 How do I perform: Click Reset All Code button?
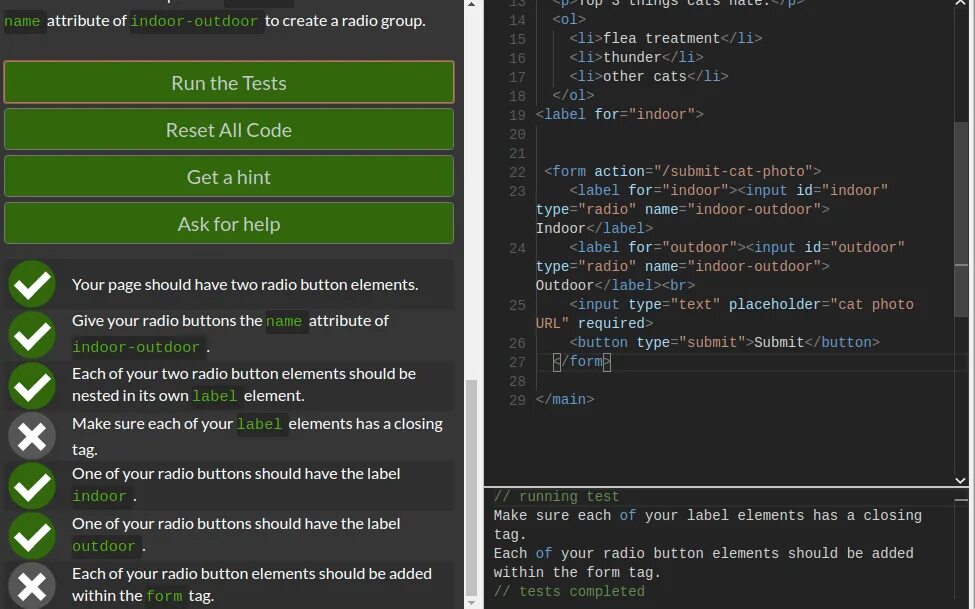point(229,129)
